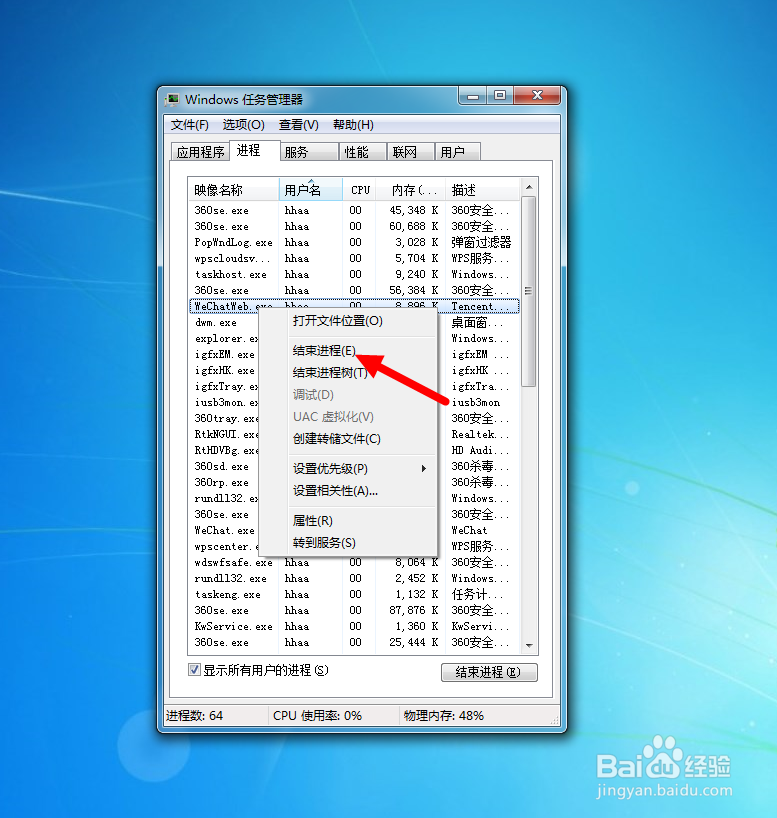
Task: Select the PopWndLog.exe process row
Action: coord(354,243)
